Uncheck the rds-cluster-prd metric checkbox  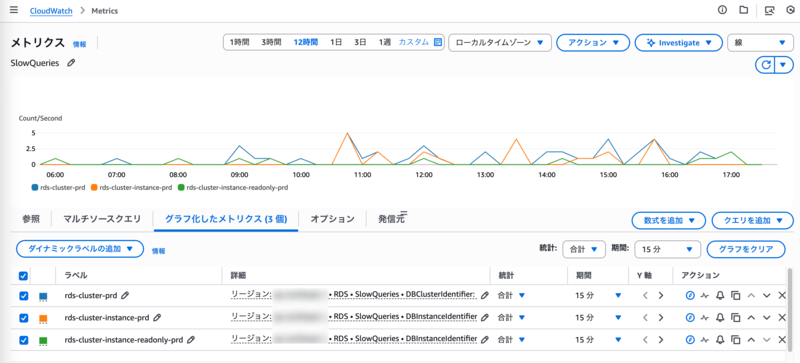tap(23, 296)
